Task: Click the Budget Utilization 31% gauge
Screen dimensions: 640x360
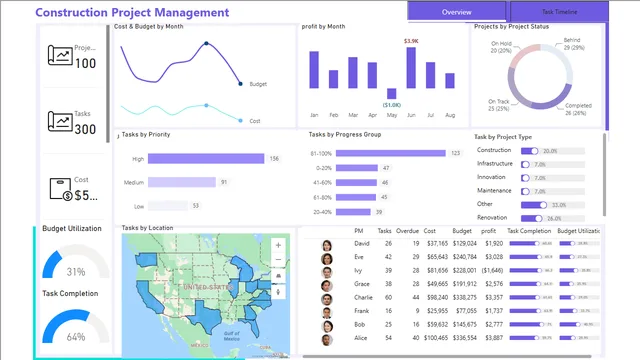Action: tap(76, 261)
